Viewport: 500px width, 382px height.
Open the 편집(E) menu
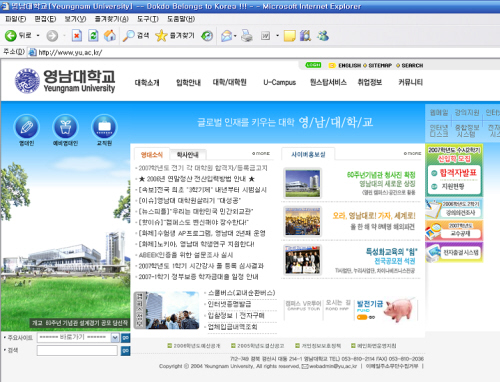pyautogui.click(x=45, y=19)
